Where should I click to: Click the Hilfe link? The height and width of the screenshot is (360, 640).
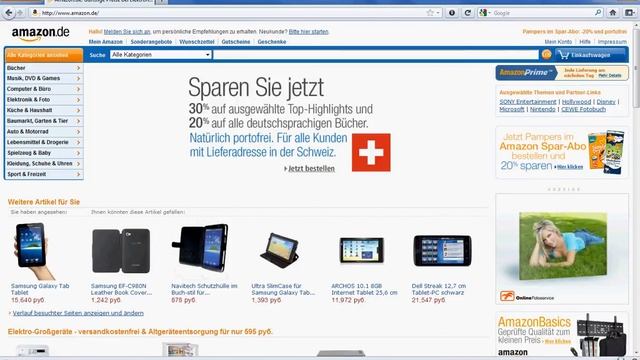(x=585, y=42)
